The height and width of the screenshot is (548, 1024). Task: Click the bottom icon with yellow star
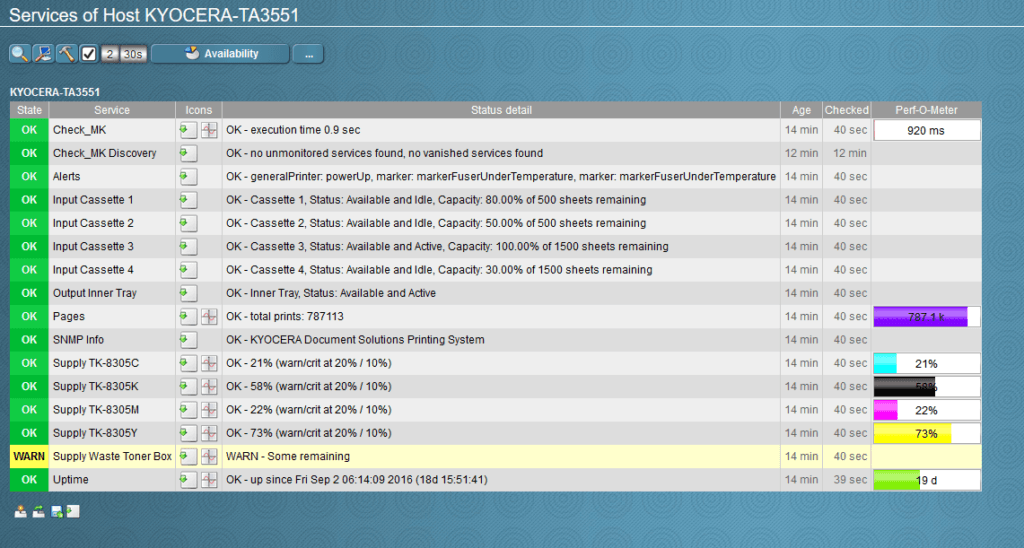click(x=21, y=511)
